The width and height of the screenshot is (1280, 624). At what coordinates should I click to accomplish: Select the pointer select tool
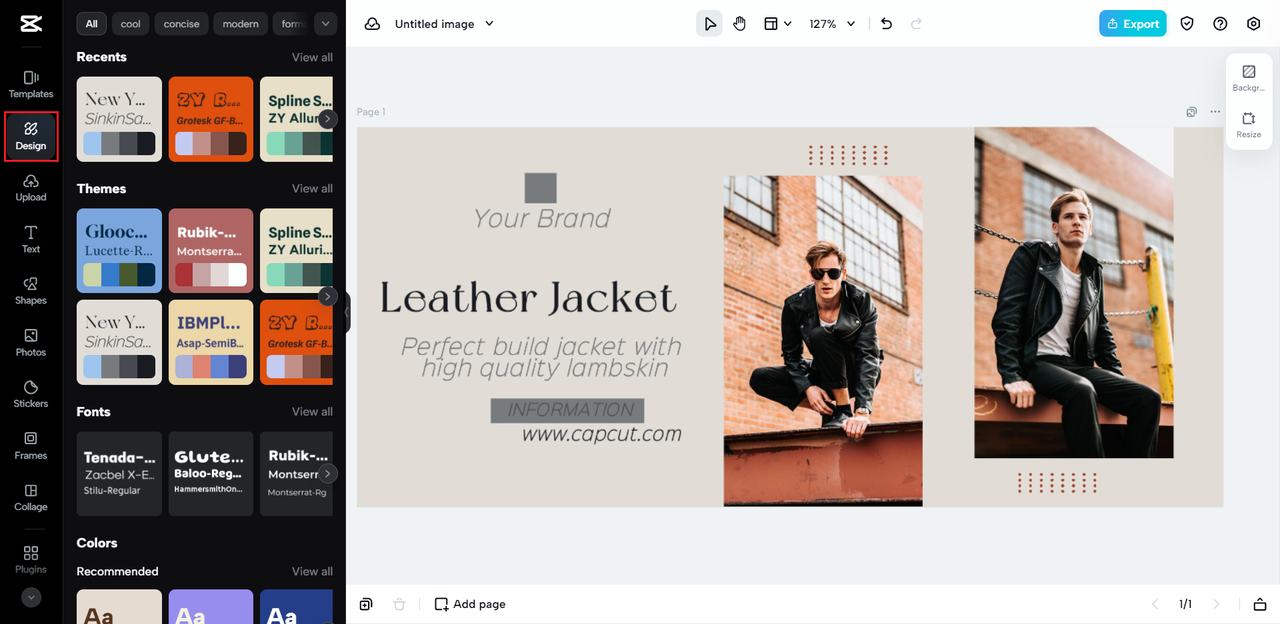(709, 24)
